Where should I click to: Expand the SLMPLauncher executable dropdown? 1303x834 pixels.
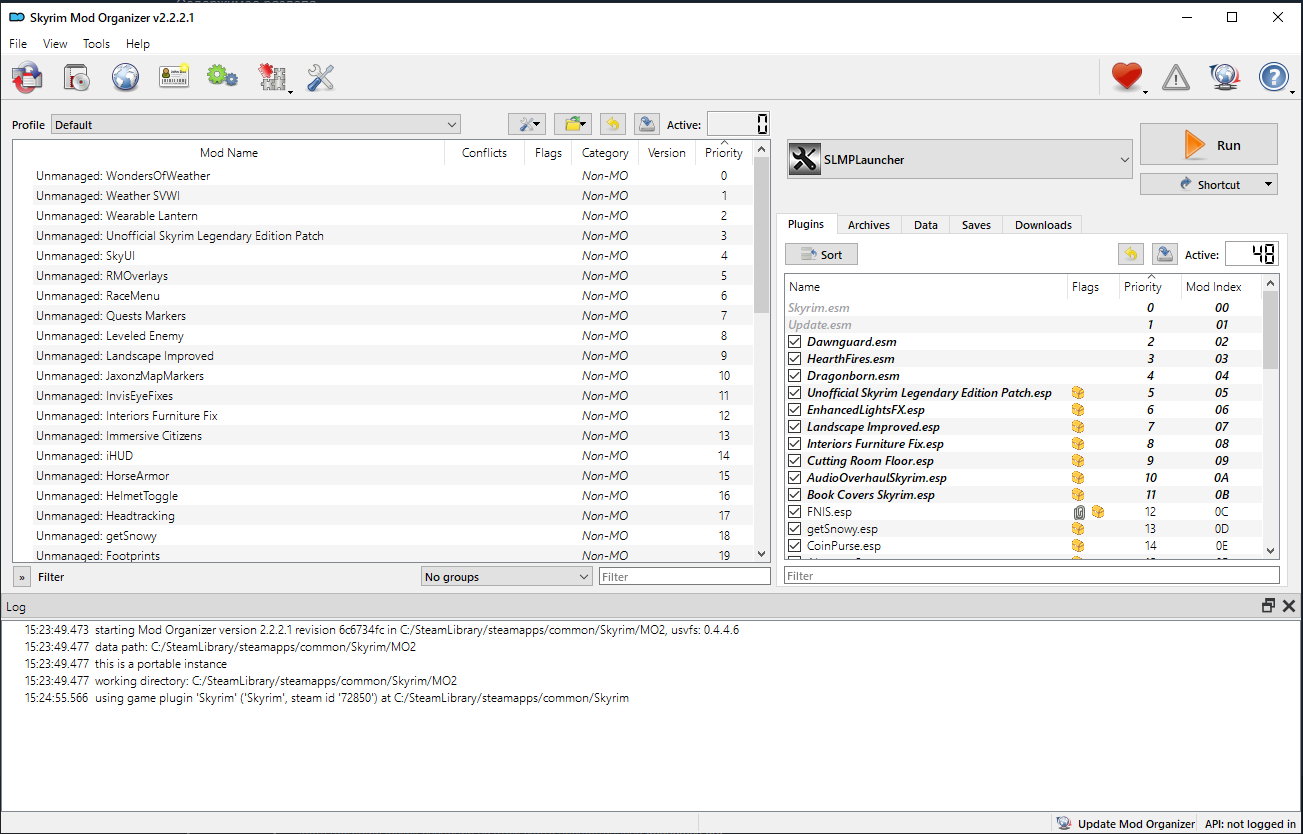coord(960,159)
